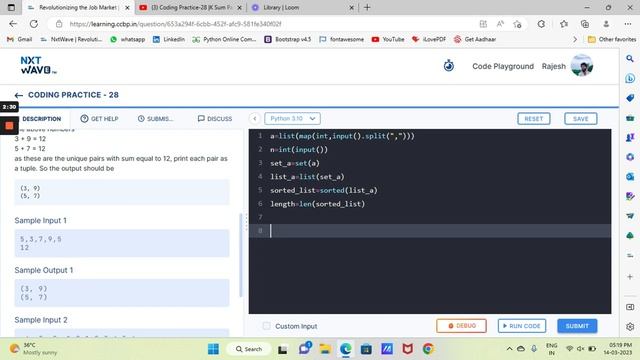640x360 pixels.
Task: Expand bookmarks overflow chevron
Action: 575,39
